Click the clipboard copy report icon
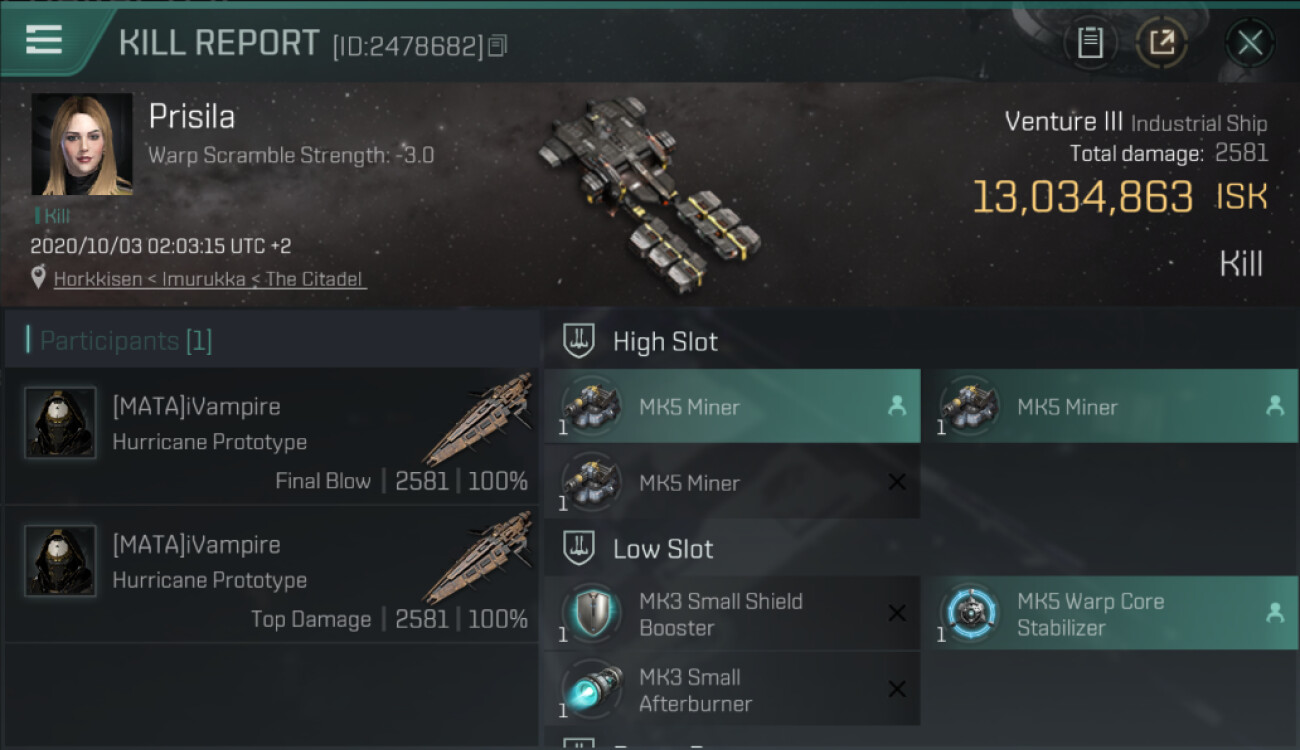Image resolution: width=1300 pixels, height=750 pixels. pyautogui.click(x=1090, y=42)
